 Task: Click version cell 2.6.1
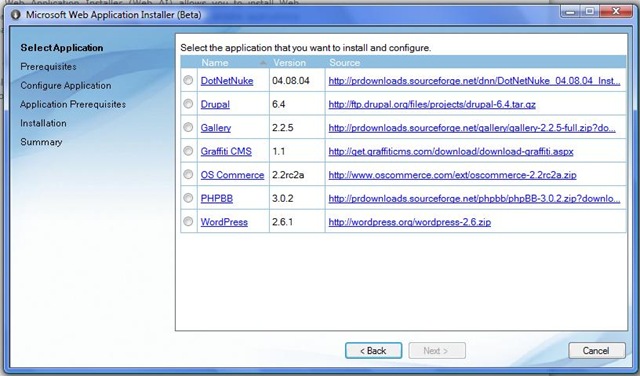tap(297, 222)
